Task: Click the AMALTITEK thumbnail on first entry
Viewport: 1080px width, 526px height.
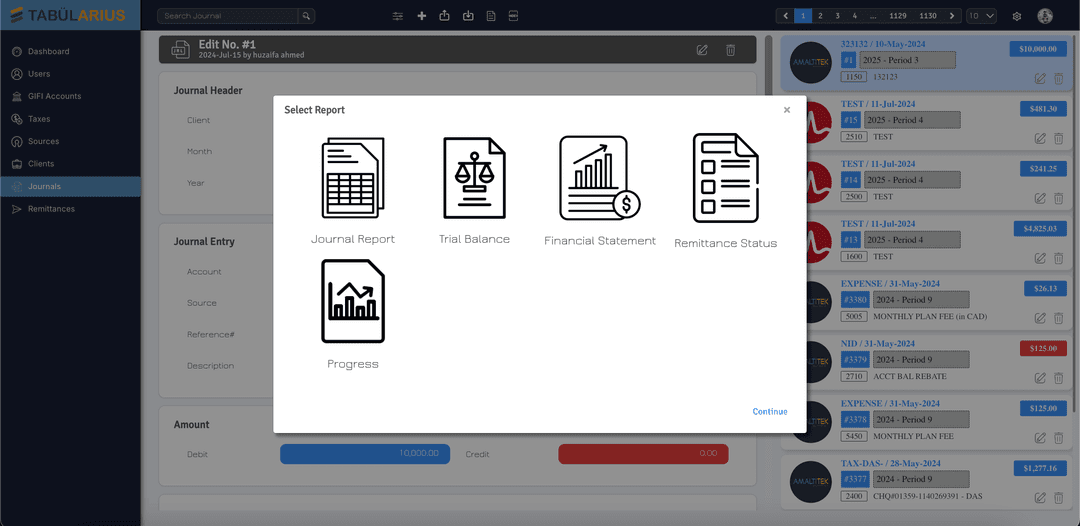Action: (811, 62)
